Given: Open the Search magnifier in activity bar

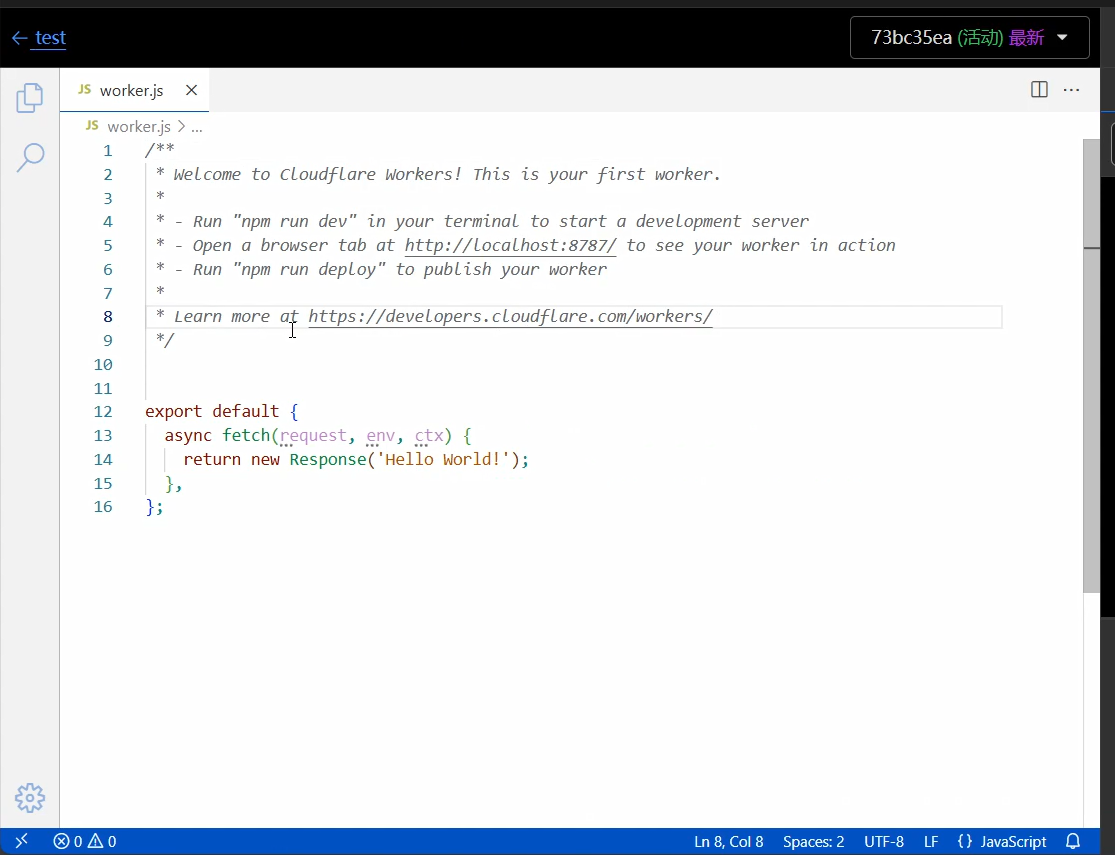Looking at the screenshot, I should (x=30, y=157).
